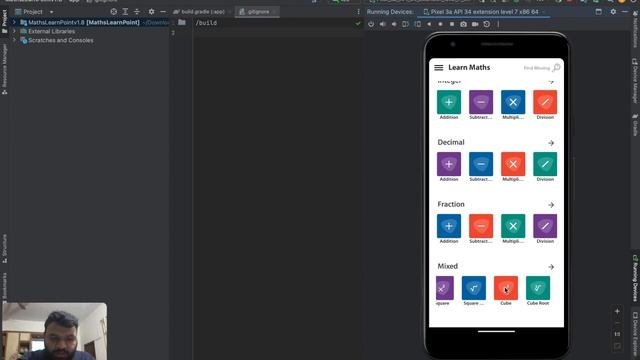Open Decimal Division green tile
This screenshot has width=640, height=360.
(545, 164)
